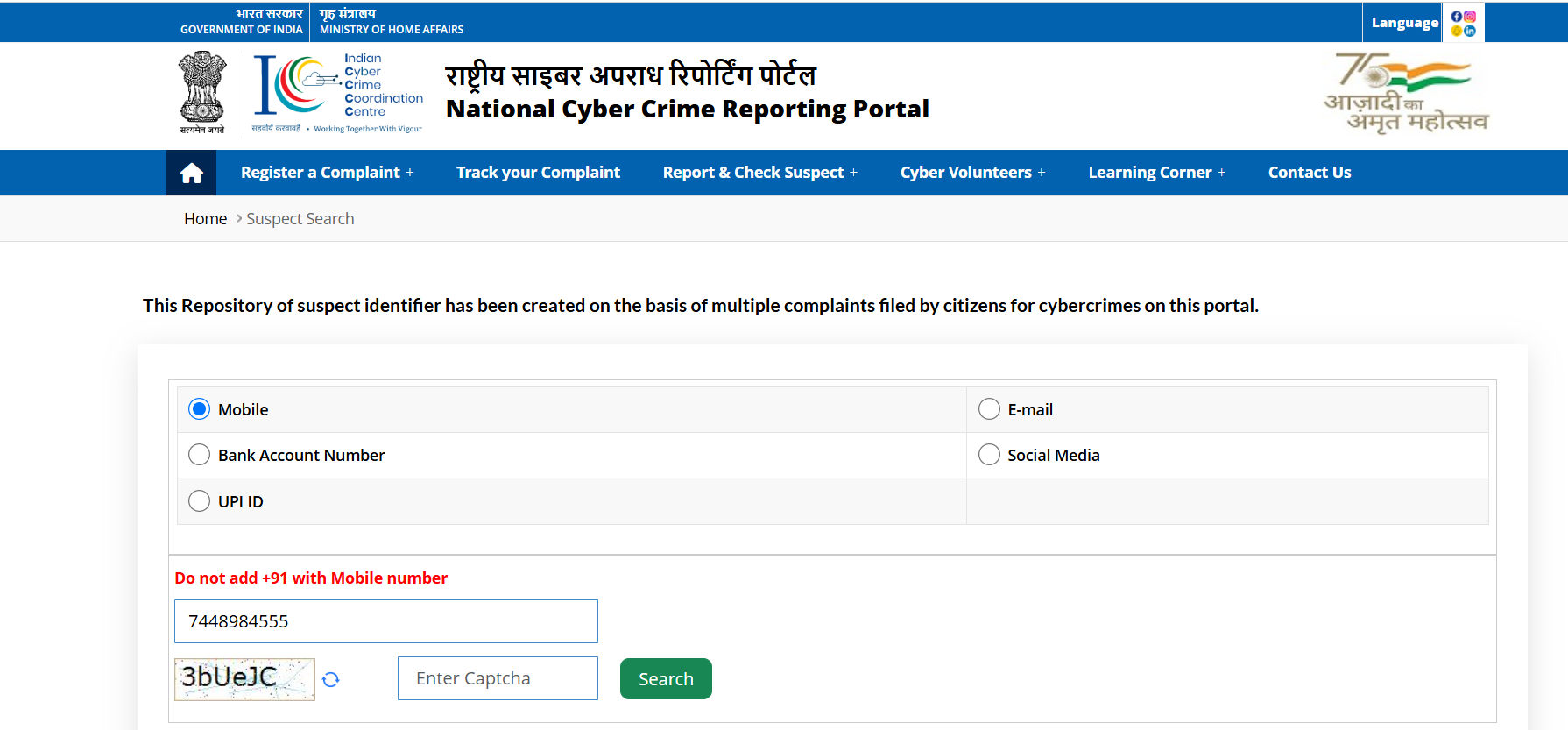Refresh the captcha image
The image size is (1568, 730).
(x=330, y=679)
